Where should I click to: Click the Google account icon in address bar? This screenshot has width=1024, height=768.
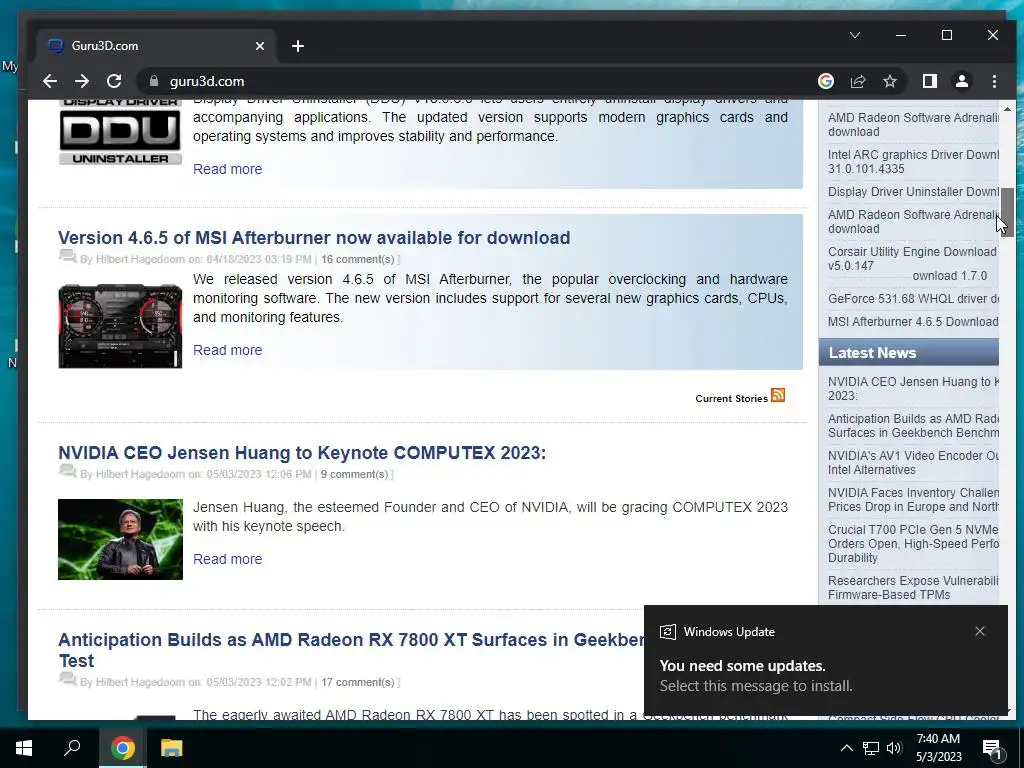[825, 81]
